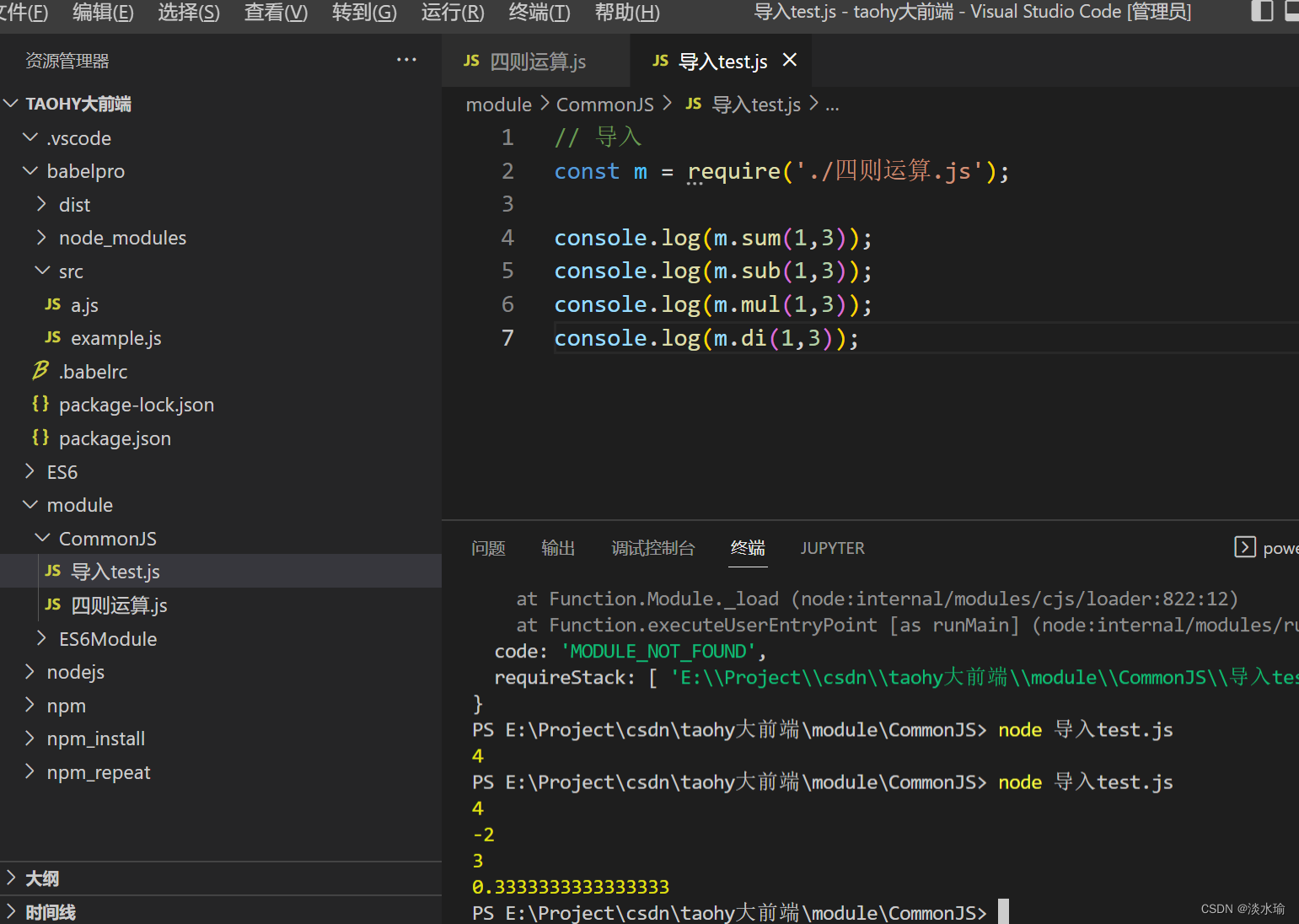The height and width of the screenshot is (924, 1299).
Task: Click the 0.3333333333333333 terminal output
Action: tap(571, 887)
